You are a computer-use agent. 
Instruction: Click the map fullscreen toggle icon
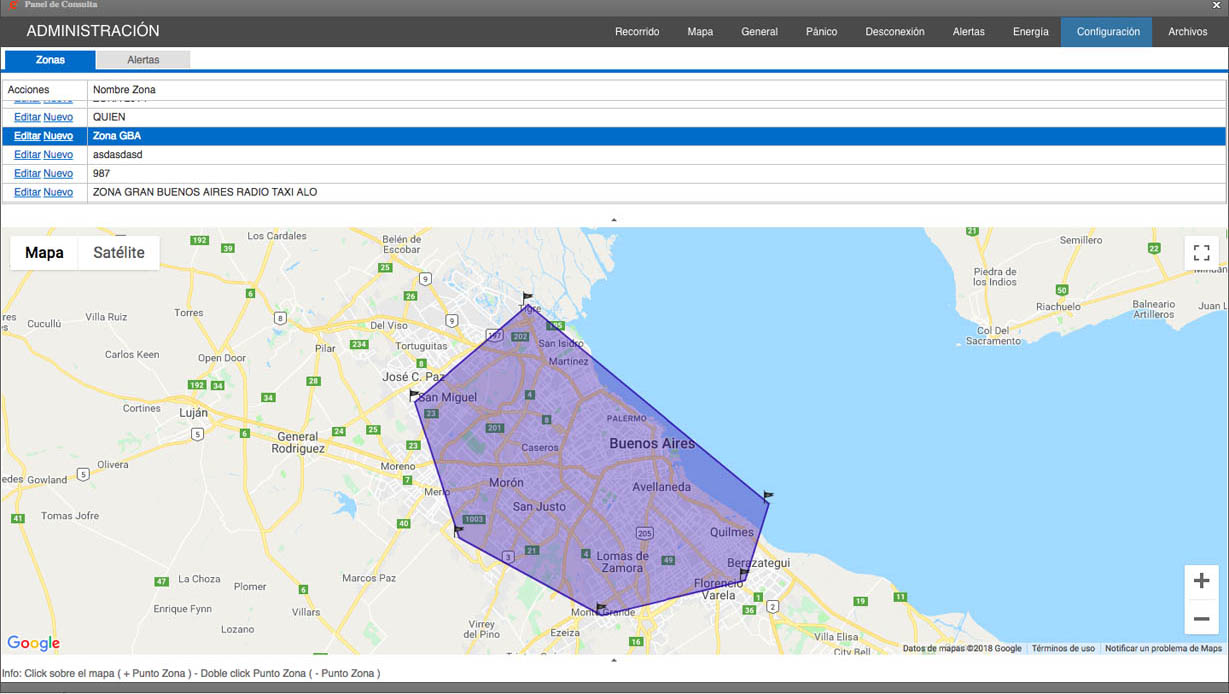pyautogui.click(x=1201, y=253)
